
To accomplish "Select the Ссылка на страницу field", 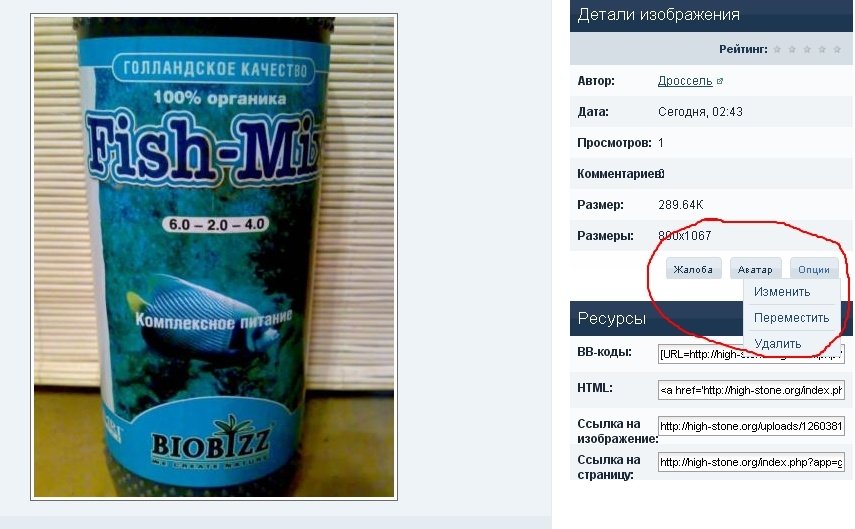I will point(751,462).
